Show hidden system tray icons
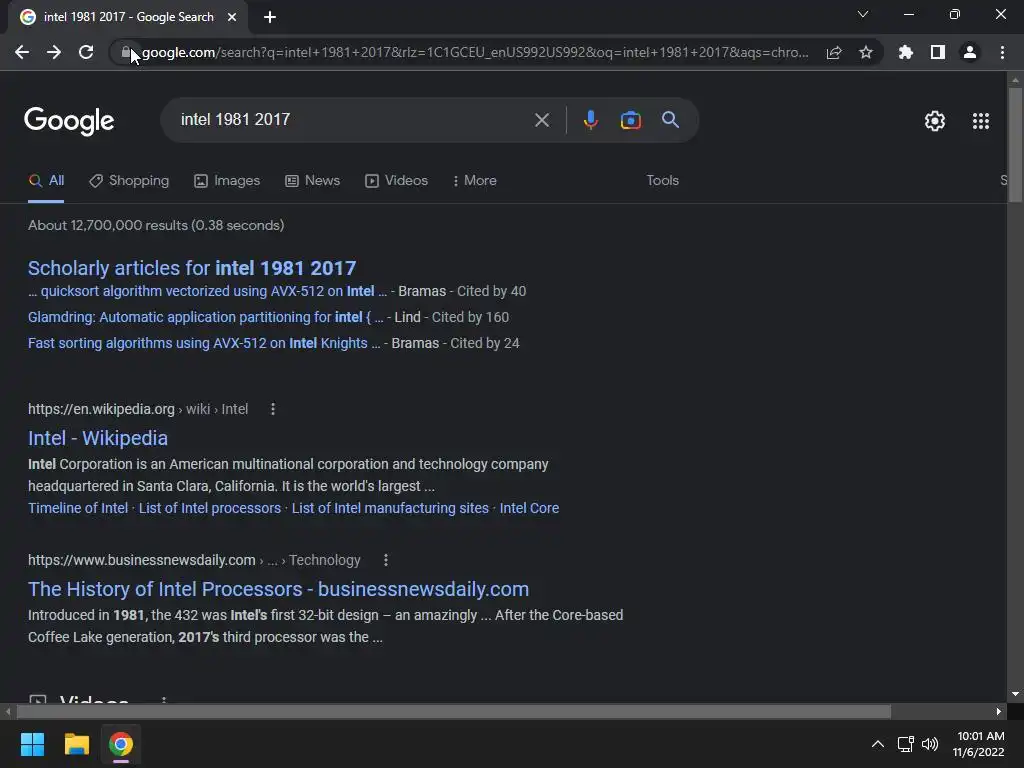The width and height of the screenshot is (1024, 768). pyautogui.click(x=878, y=744)
